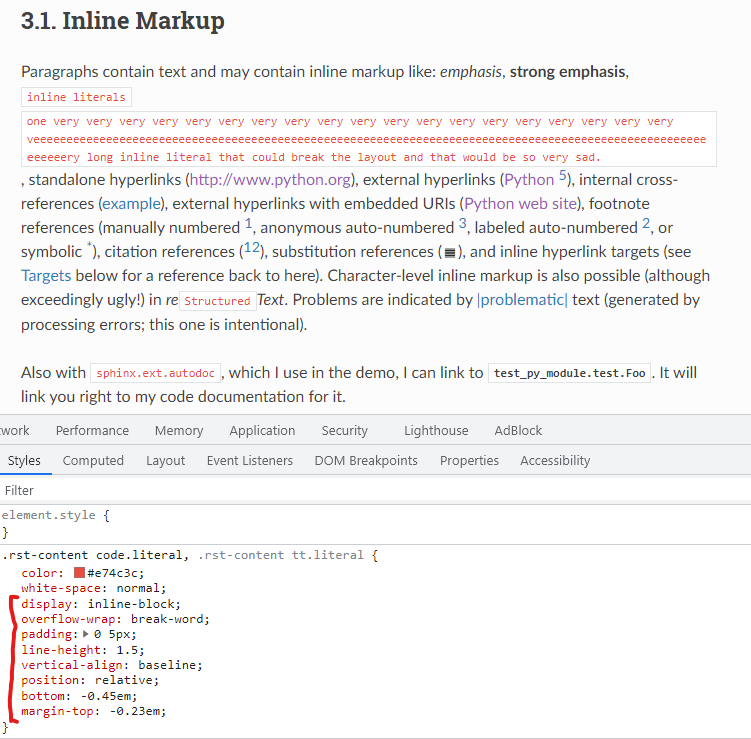The width and height of the screenshot is (751, 739).
Task: Edit the overflow-wrap break-word value
Action: tap(167, 619)
